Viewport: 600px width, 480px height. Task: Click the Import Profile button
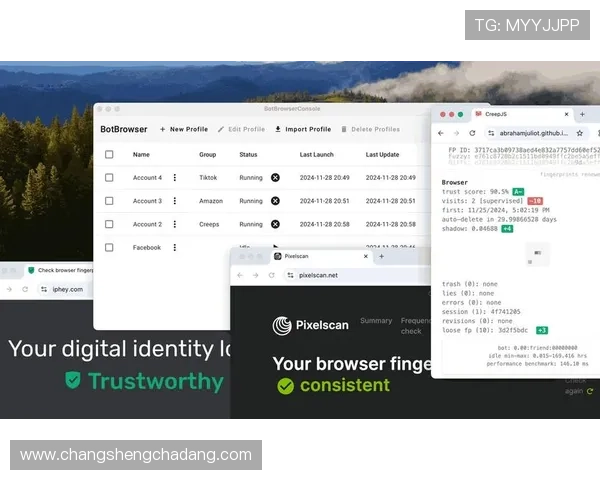[302, 130]
